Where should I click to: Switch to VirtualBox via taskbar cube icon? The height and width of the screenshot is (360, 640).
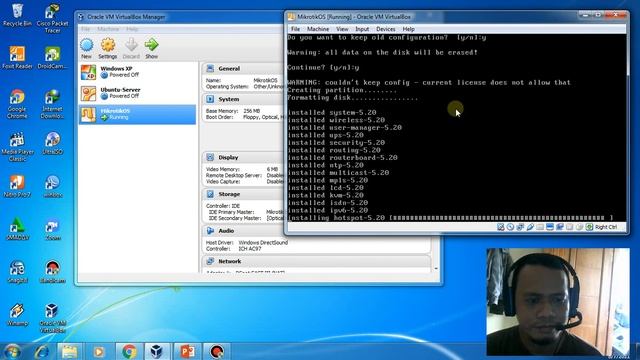(157, 351)
